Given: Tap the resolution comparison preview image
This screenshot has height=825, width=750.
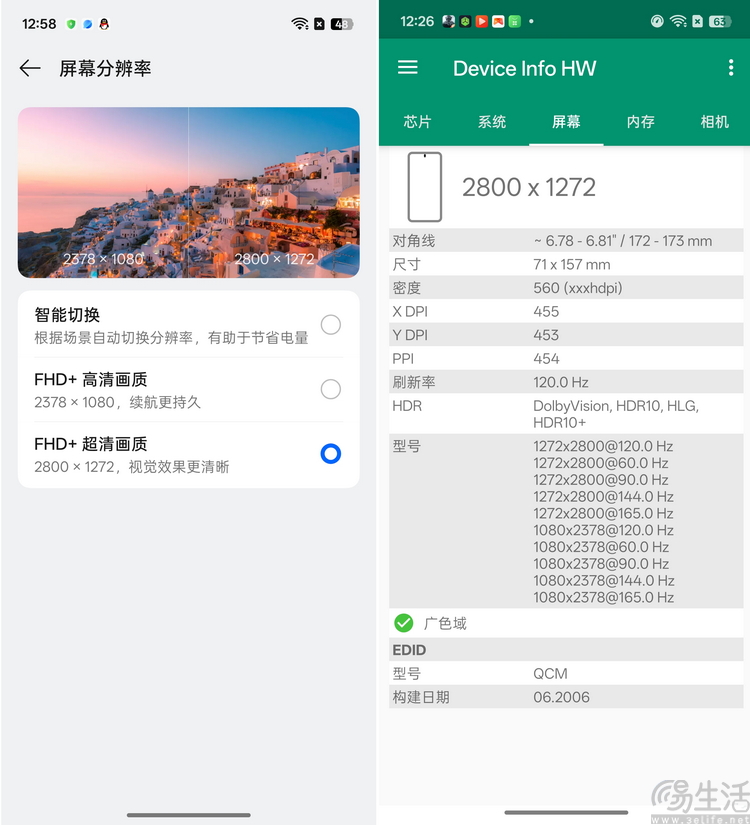Looking at the screenshot, I should (x=188, y=192).
